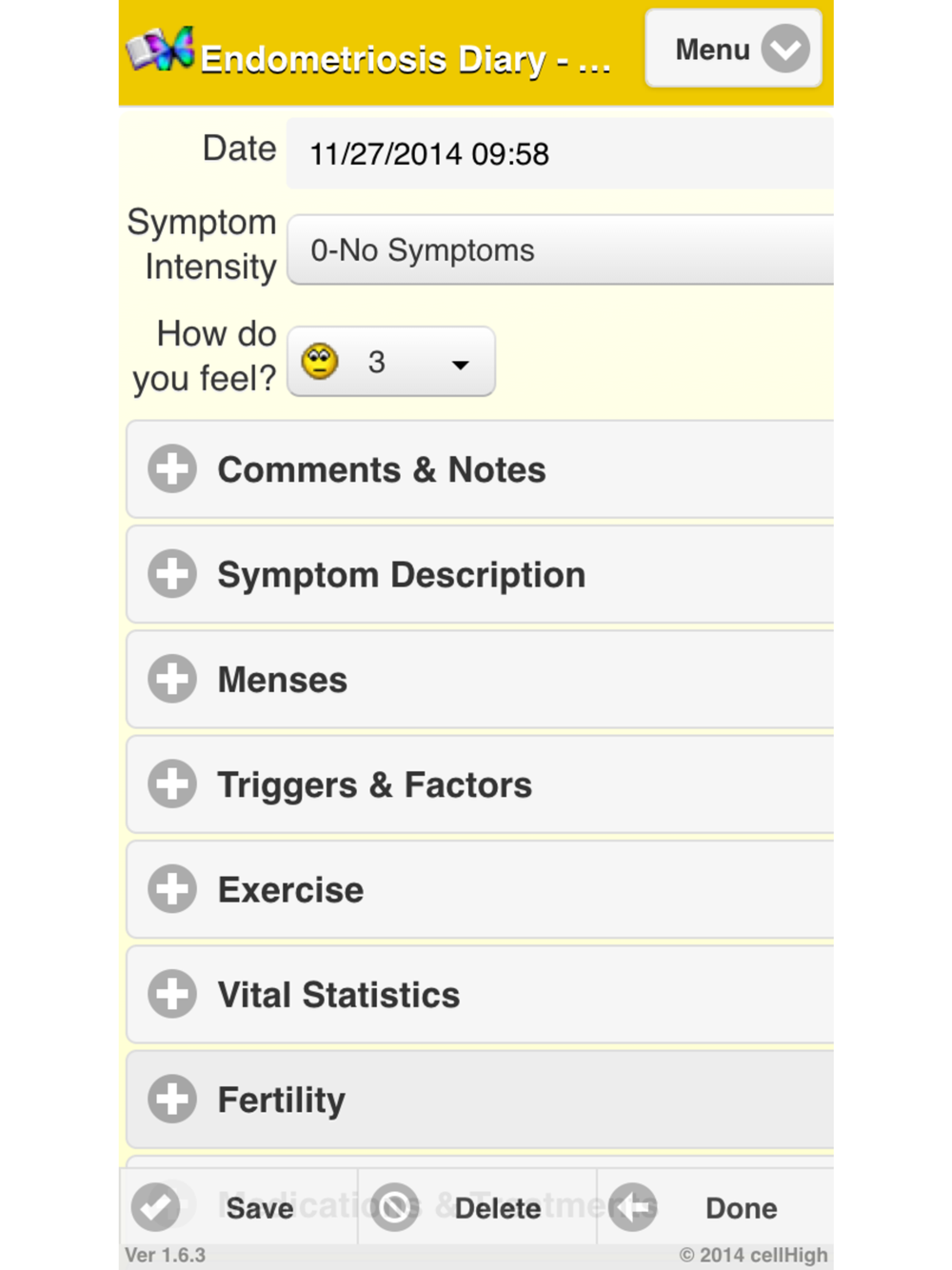
Task: Click the butterfly diary app logo
Action: pos(160,50)
